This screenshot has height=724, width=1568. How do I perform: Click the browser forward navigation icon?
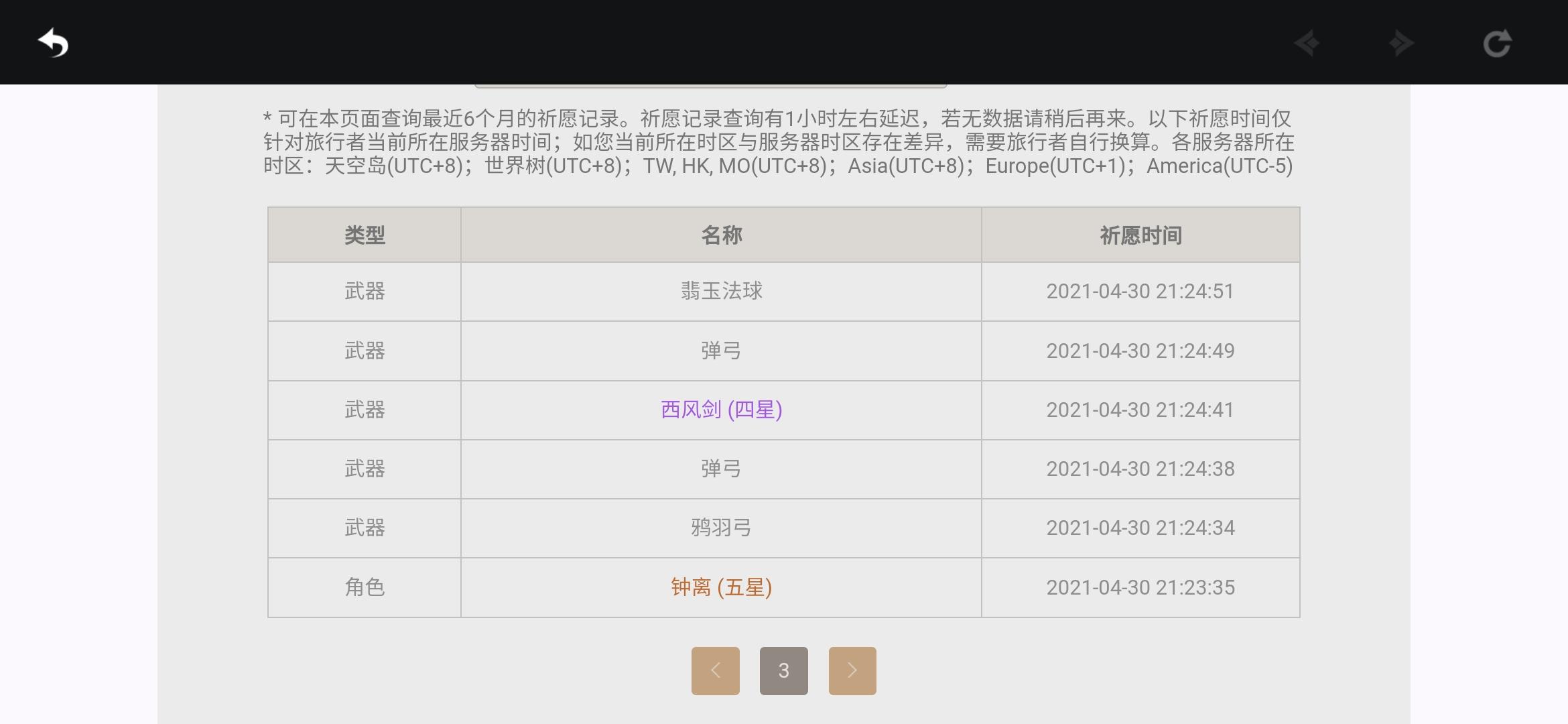click(x=1401, y=44)
